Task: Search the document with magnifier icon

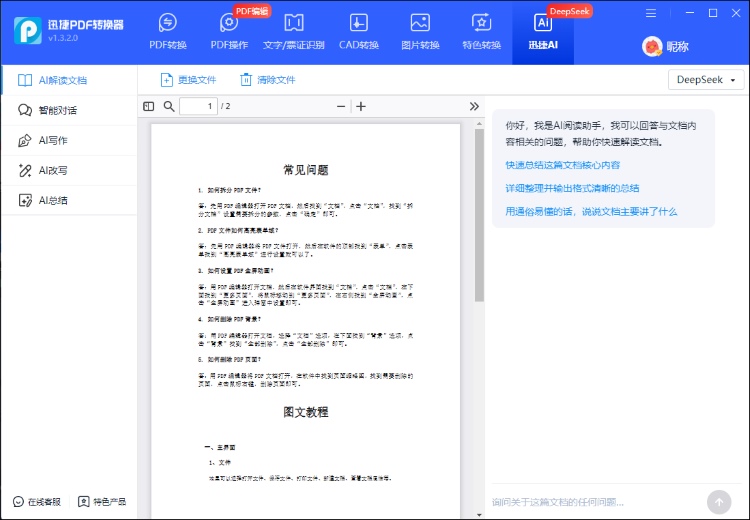Action: (168, 106)
